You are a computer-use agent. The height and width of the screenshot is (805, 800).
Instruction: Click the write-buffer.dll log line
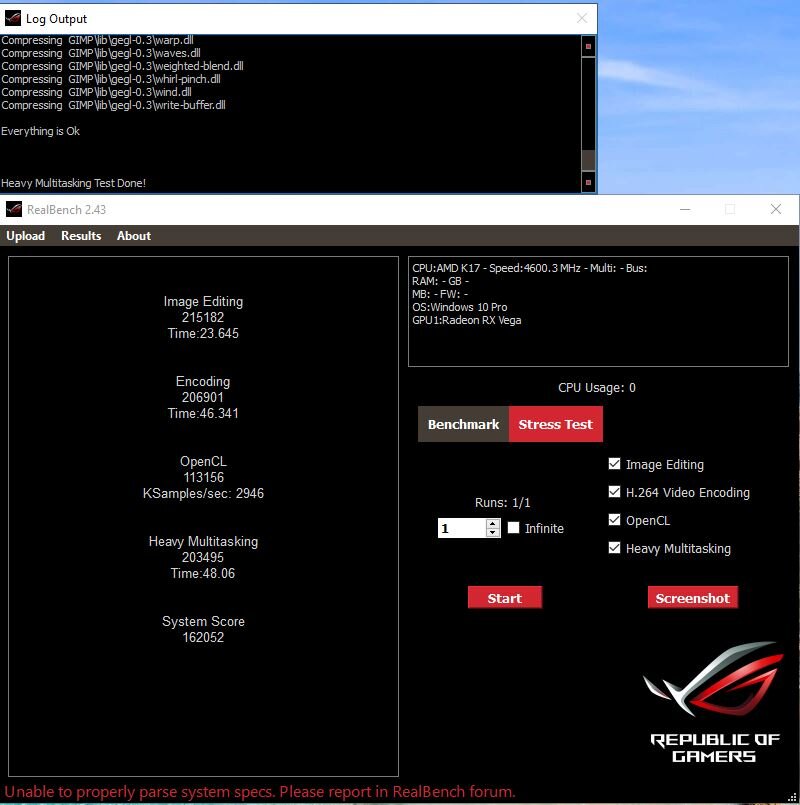(x=113, y=105)
